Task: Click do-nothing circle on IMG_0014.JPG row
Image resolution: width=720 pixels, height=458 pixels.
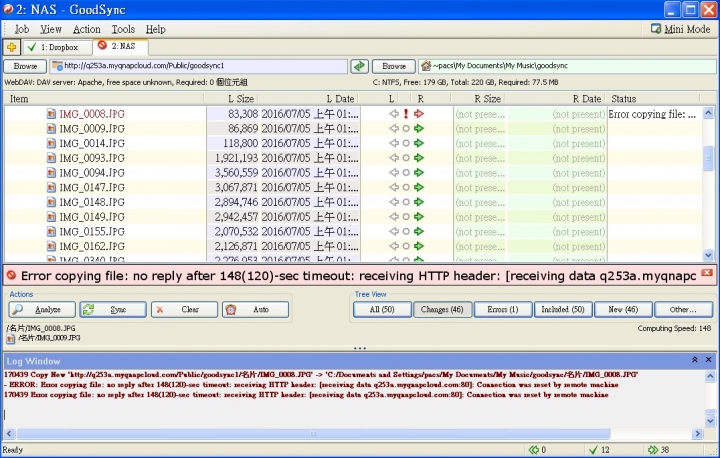Action: pos(406,143)
